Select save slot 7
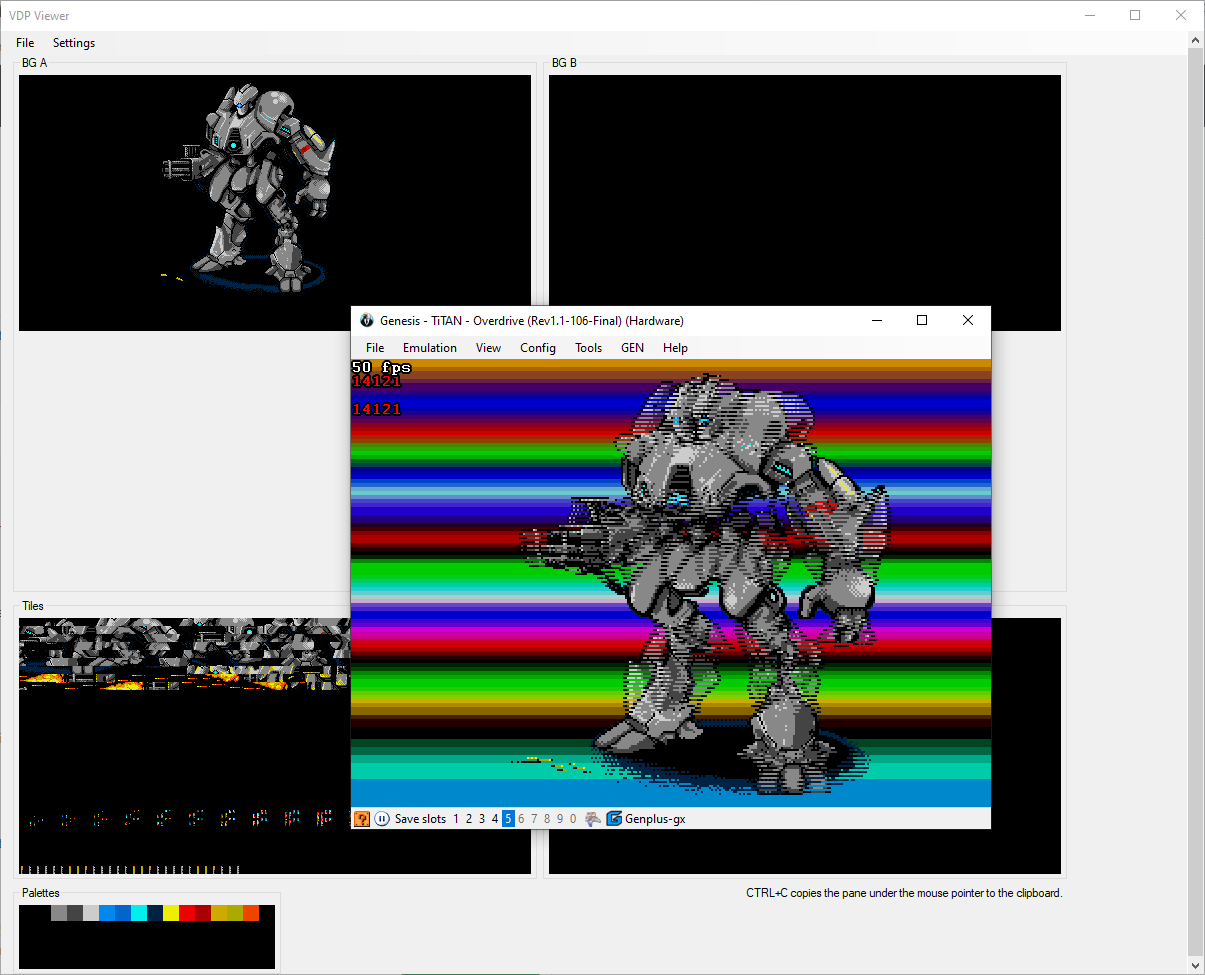 pos(534,819)
